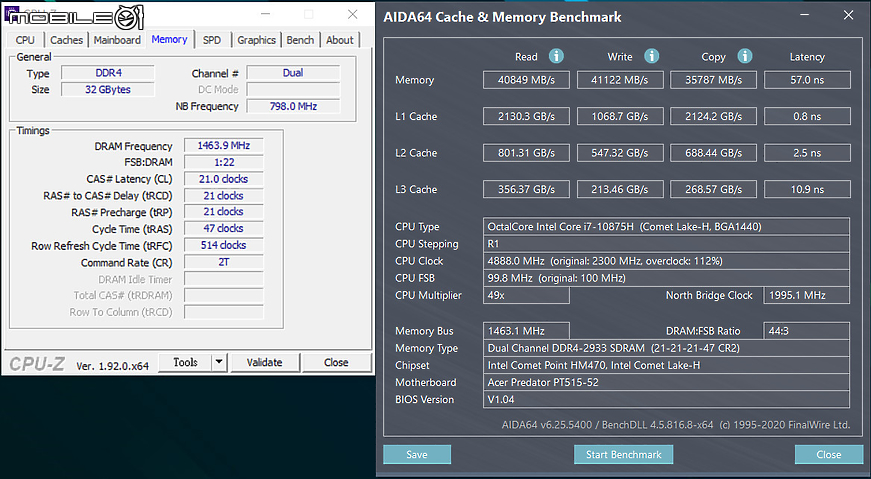The width and height of the screenshot is (871, 479).
Task: Click Cycle Time tRAS 47 clocks value
Action: click(223, 228)
